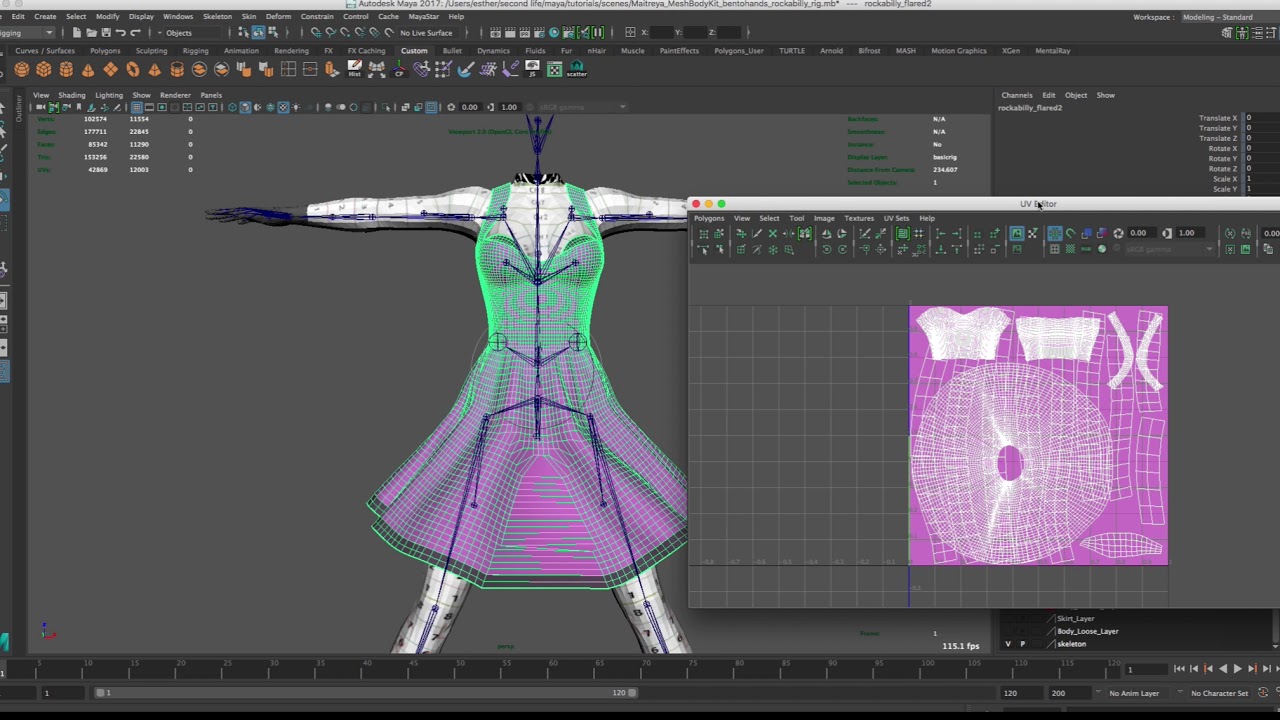Toggle viewport grid icon

click(x=136, y=107)
